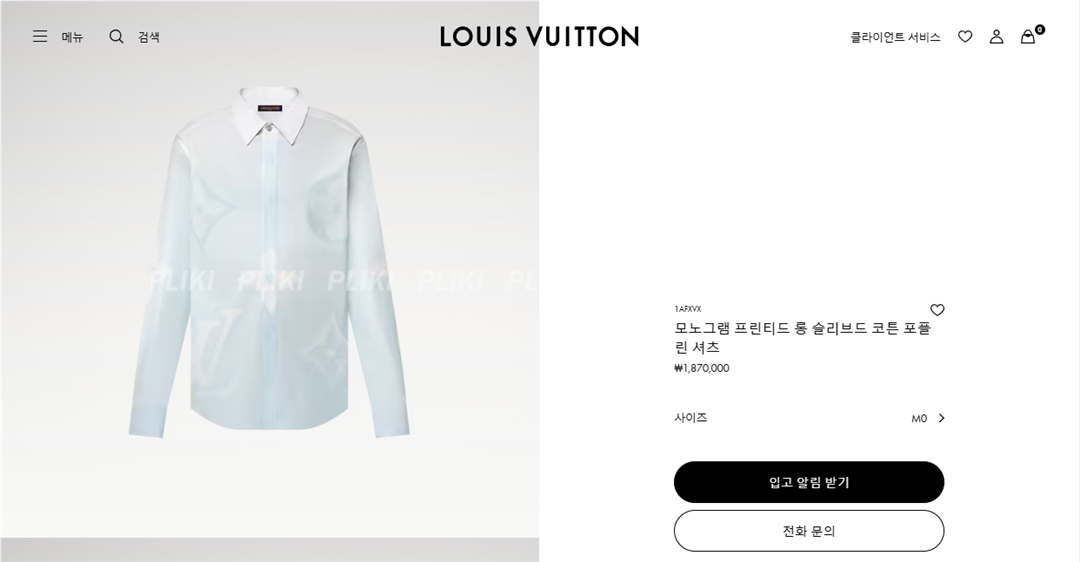Open the 메뉴 menu label
Viewport: 1080px width, 562px height.
72,37
